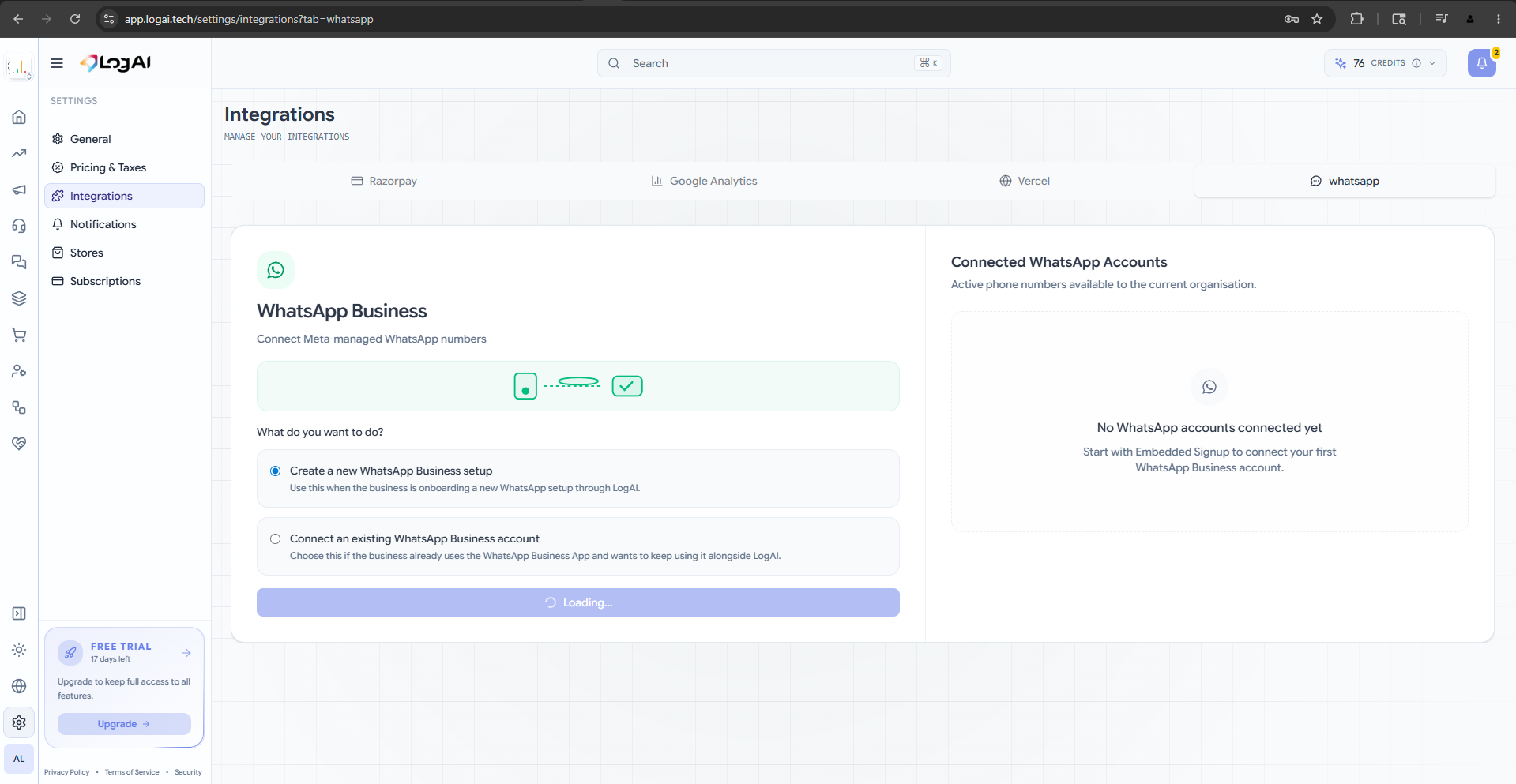Image resolution: width=1516 pixels, height=784 pixels.
Task: Expand the credits dropdown chevron
Action: coord(1432,63)
